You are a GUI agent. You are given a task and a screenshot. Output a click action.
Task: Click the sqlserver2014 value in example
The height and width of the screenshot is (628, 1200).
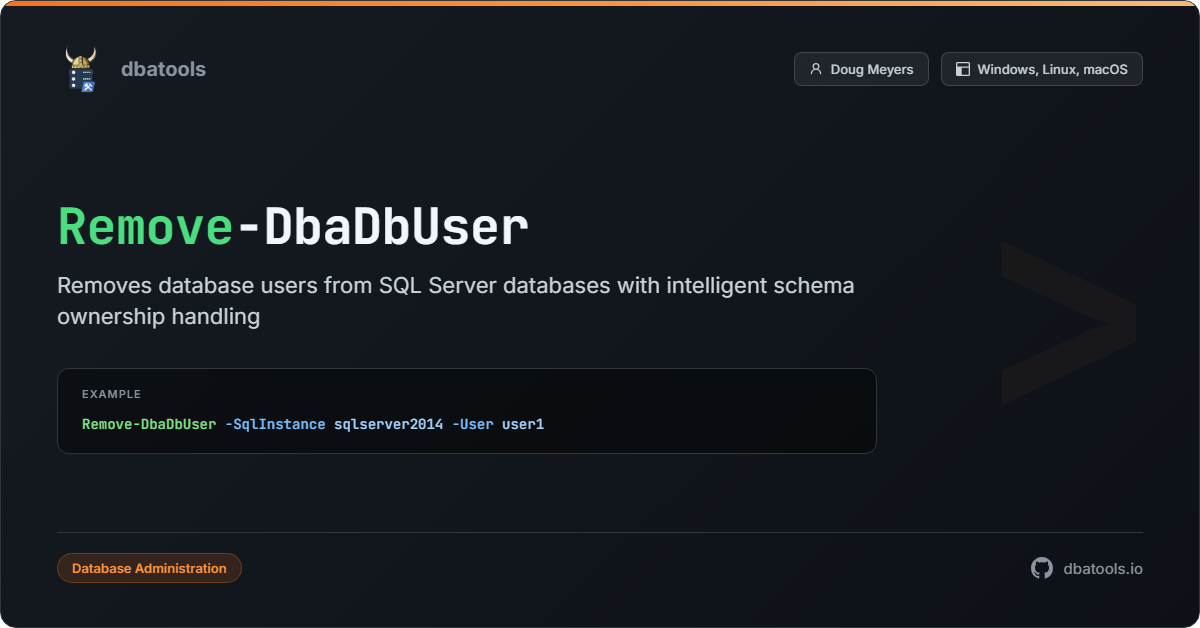(388, 424)
